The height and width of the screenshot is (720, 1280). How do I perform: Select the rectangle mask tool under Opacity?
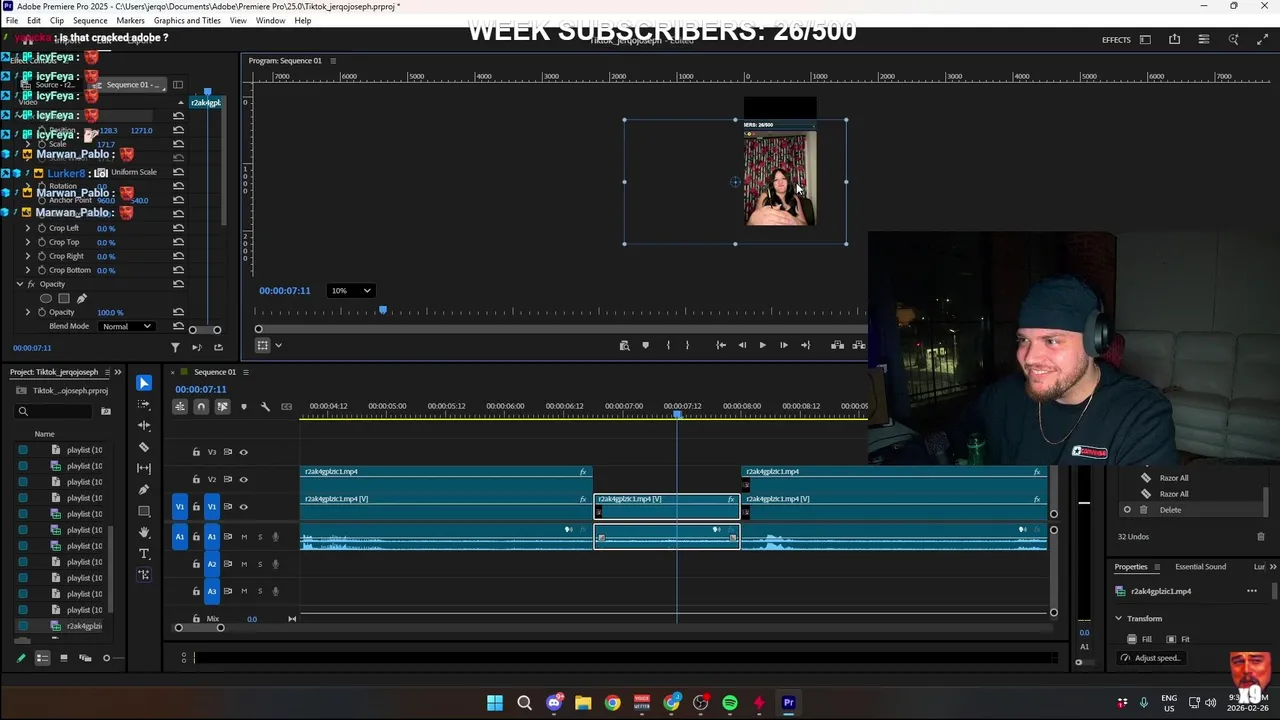pos(64,298)
